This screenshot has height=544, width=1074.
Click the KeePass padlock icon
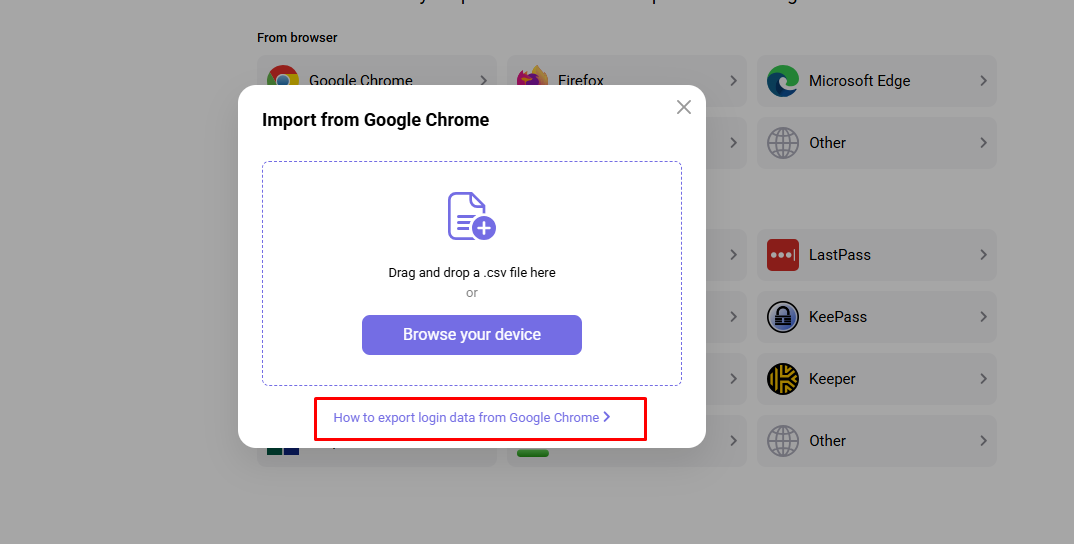tap(783, 317)
